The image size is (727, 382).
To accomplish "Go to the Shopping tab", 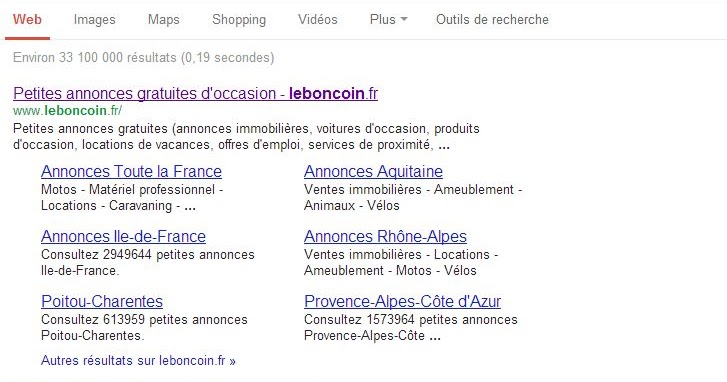I will [239, 19].
